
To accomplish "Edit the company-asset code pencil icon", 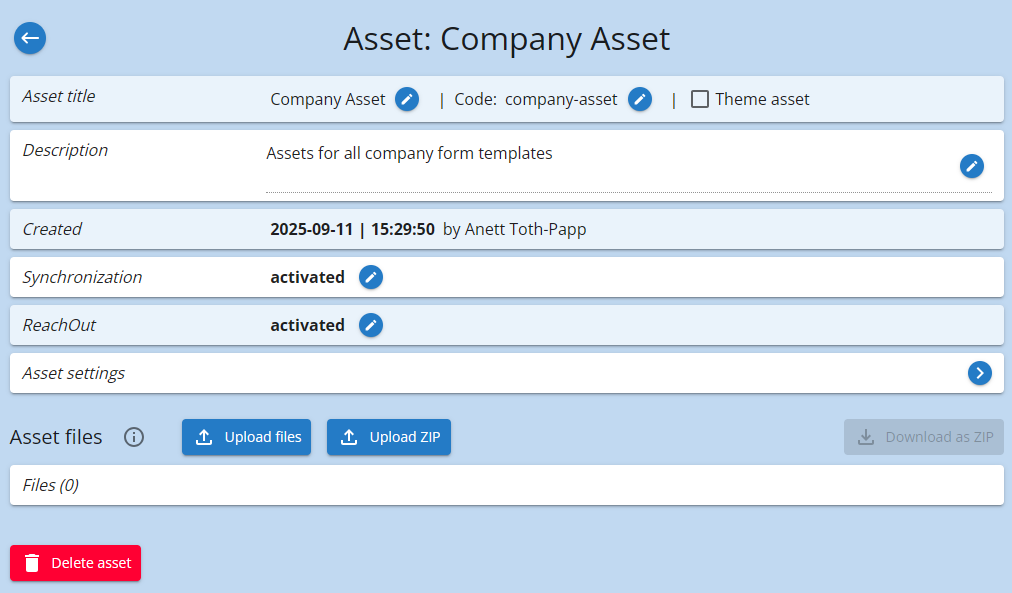I will 640,99.
